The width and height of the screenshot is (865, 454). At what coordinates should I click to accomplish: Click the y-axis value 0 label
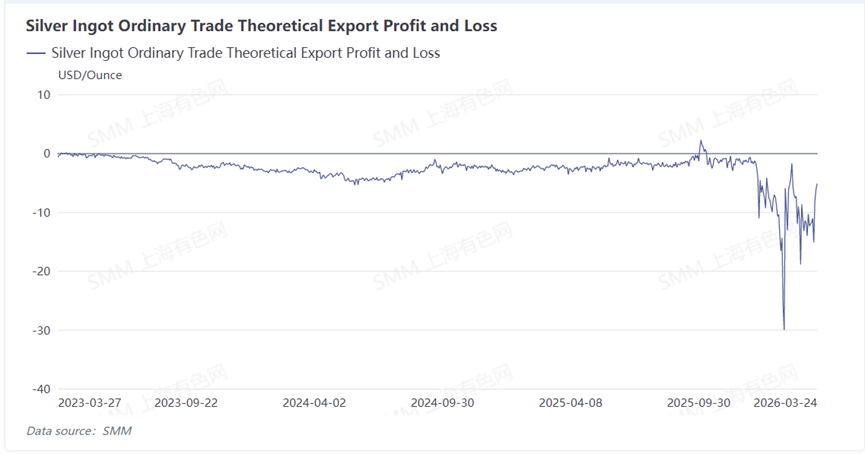coord(46,154)
